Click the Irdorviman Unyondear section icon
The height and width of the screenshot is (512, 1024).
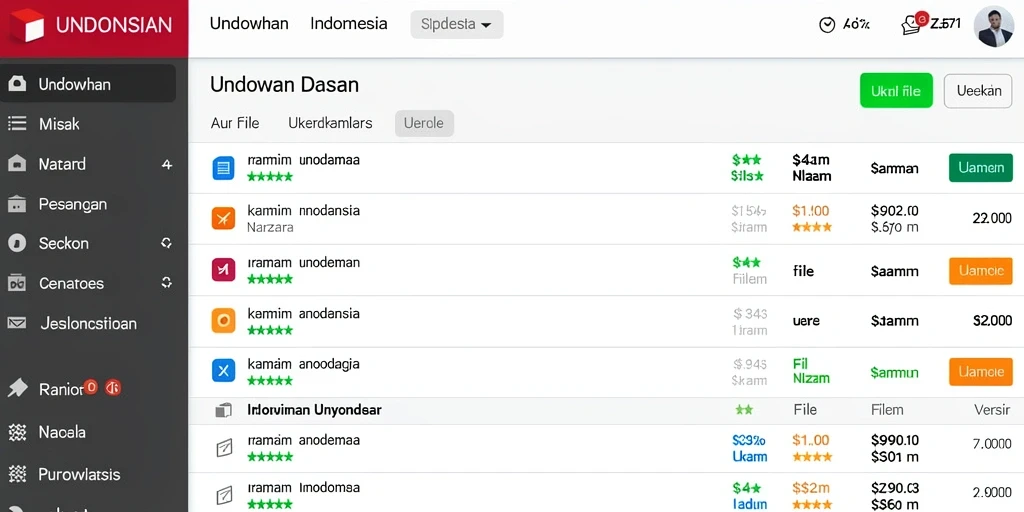click(223, 410)
